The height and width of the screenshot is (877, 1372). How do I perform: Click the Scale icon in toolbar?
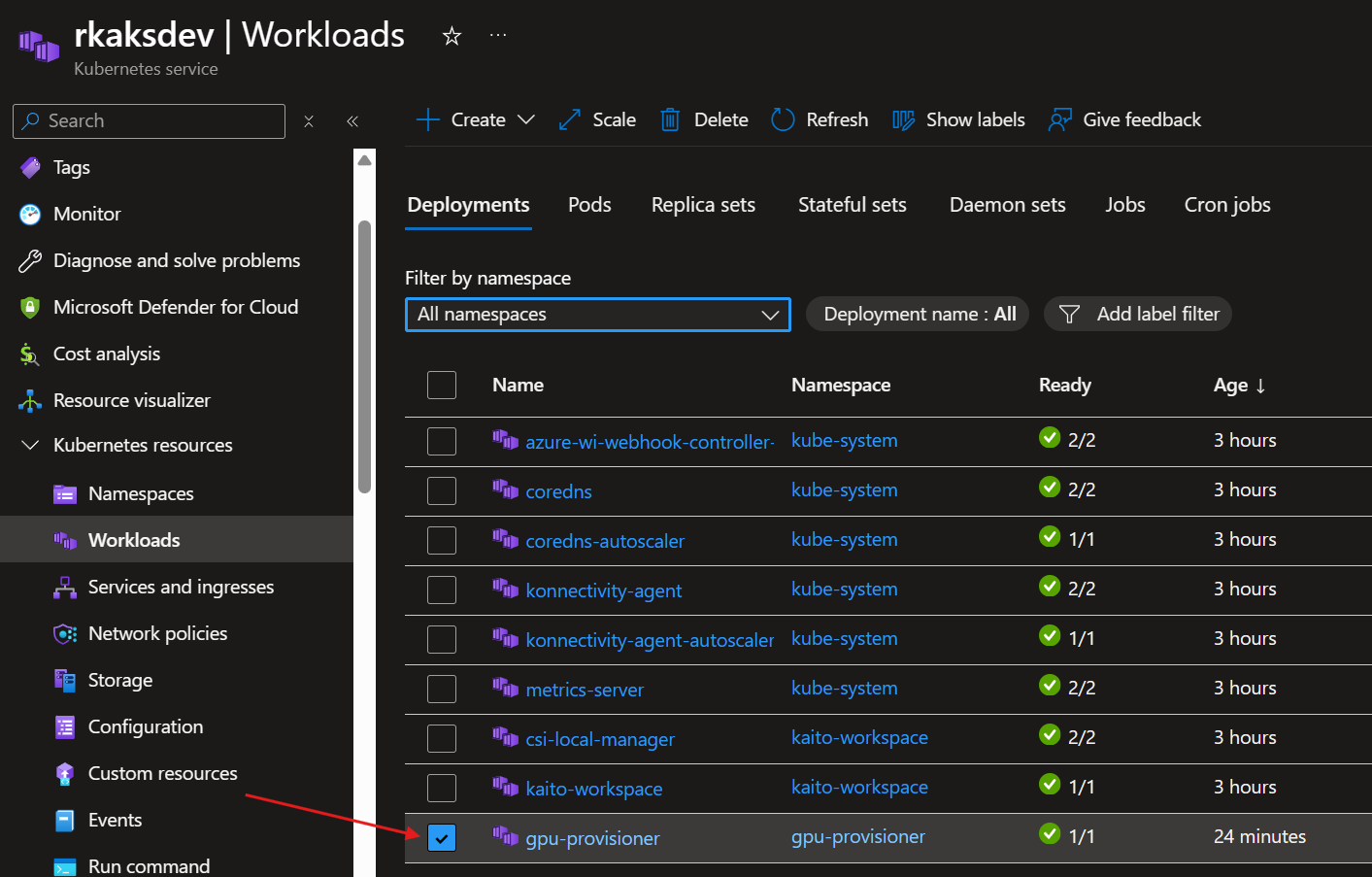pos(570,119)
